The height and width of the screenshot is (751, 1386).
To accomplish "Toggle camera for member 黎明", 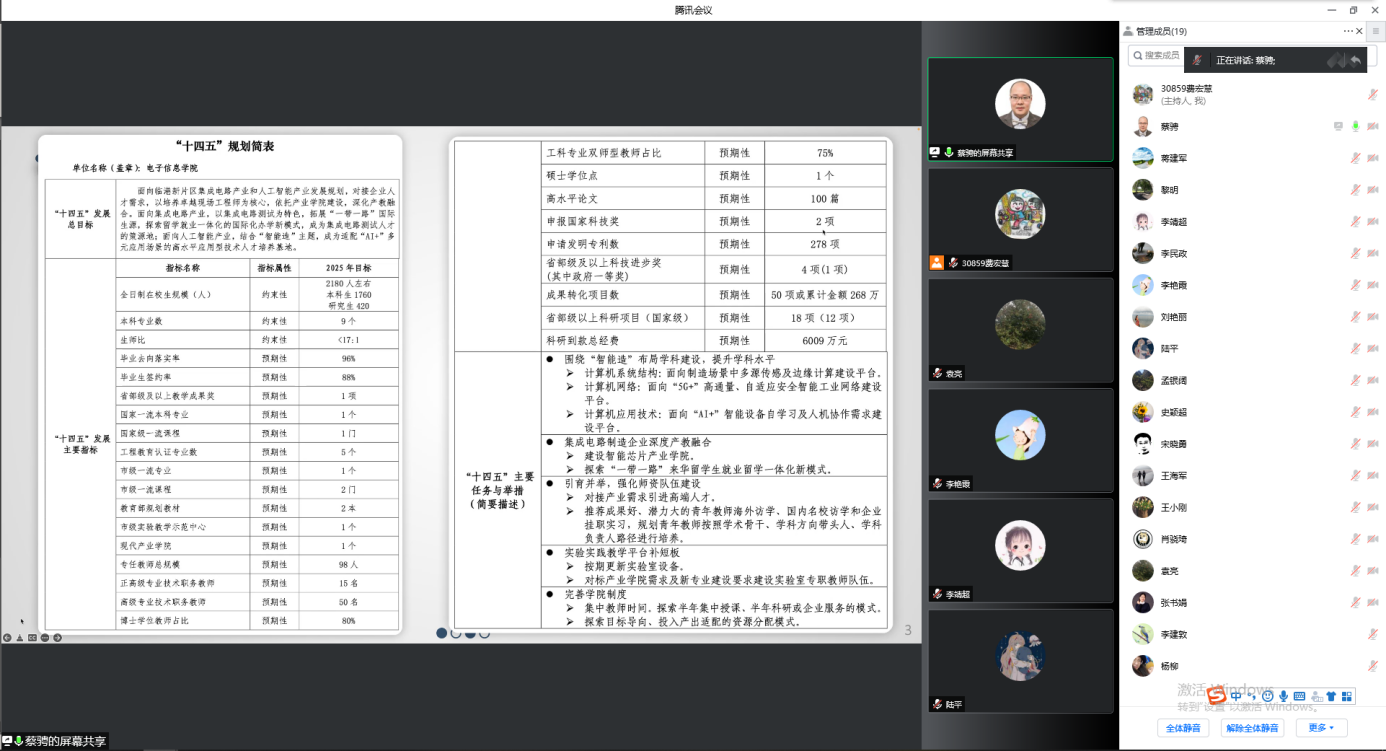I will [1372, 190].
